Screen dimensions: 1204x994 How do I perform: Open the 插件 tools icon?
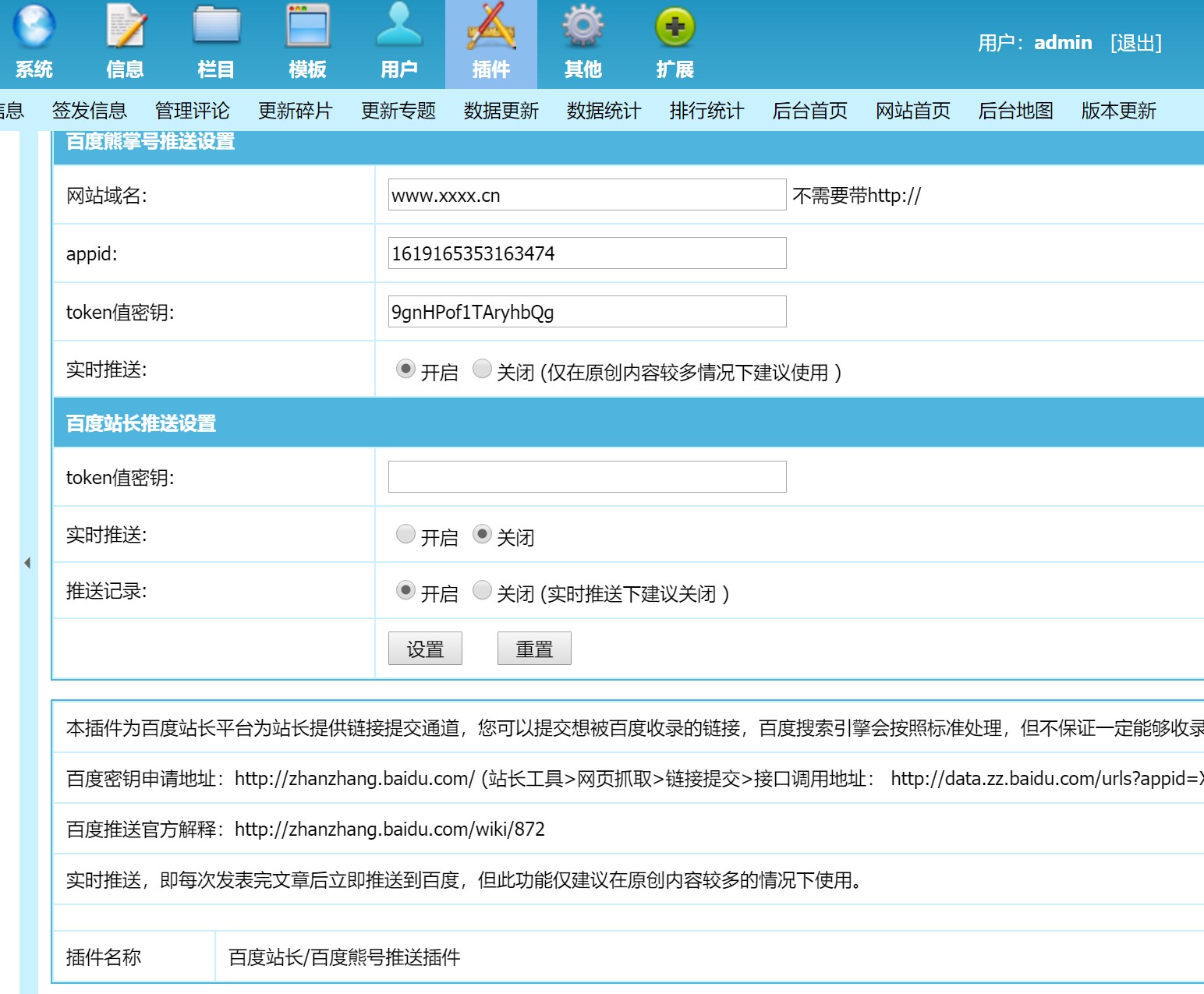(x=491, y=26)
